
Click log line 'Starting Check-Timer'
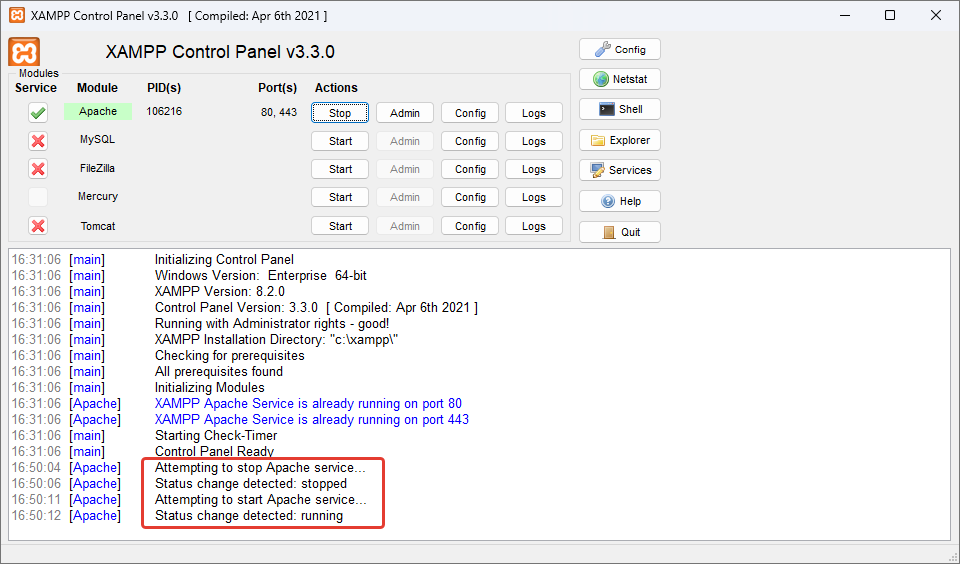point(216,435)
